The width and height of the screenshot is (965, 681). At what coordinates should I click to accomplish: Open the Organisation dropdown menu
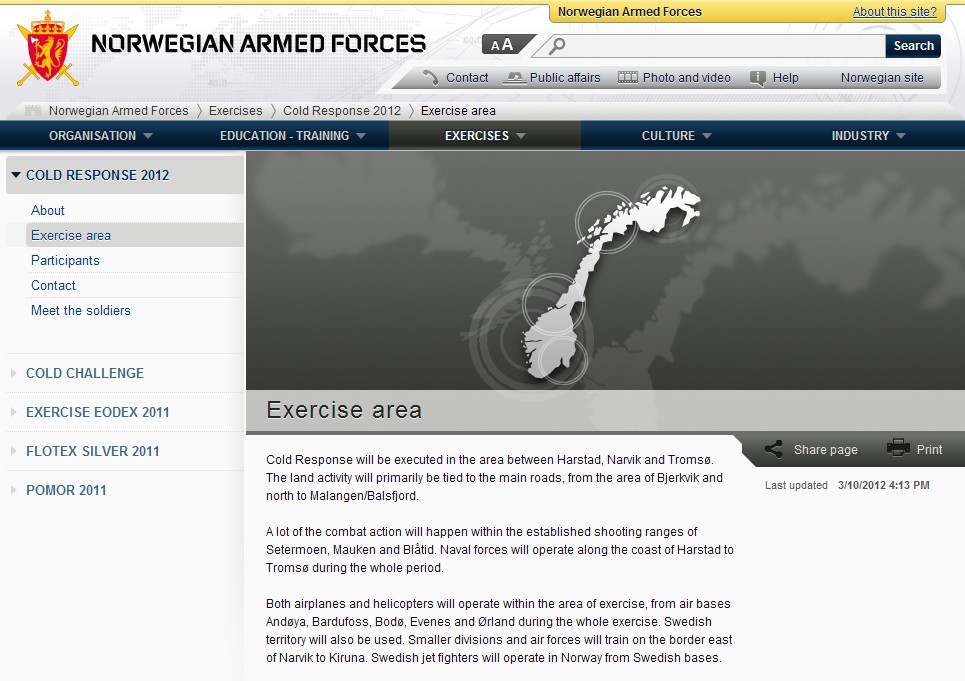pos(101,136)
